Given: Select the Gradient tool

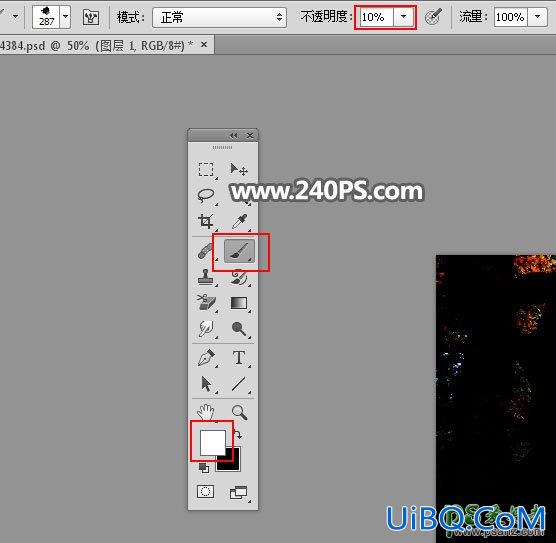Looking at the screenshot, I should 239,303.
